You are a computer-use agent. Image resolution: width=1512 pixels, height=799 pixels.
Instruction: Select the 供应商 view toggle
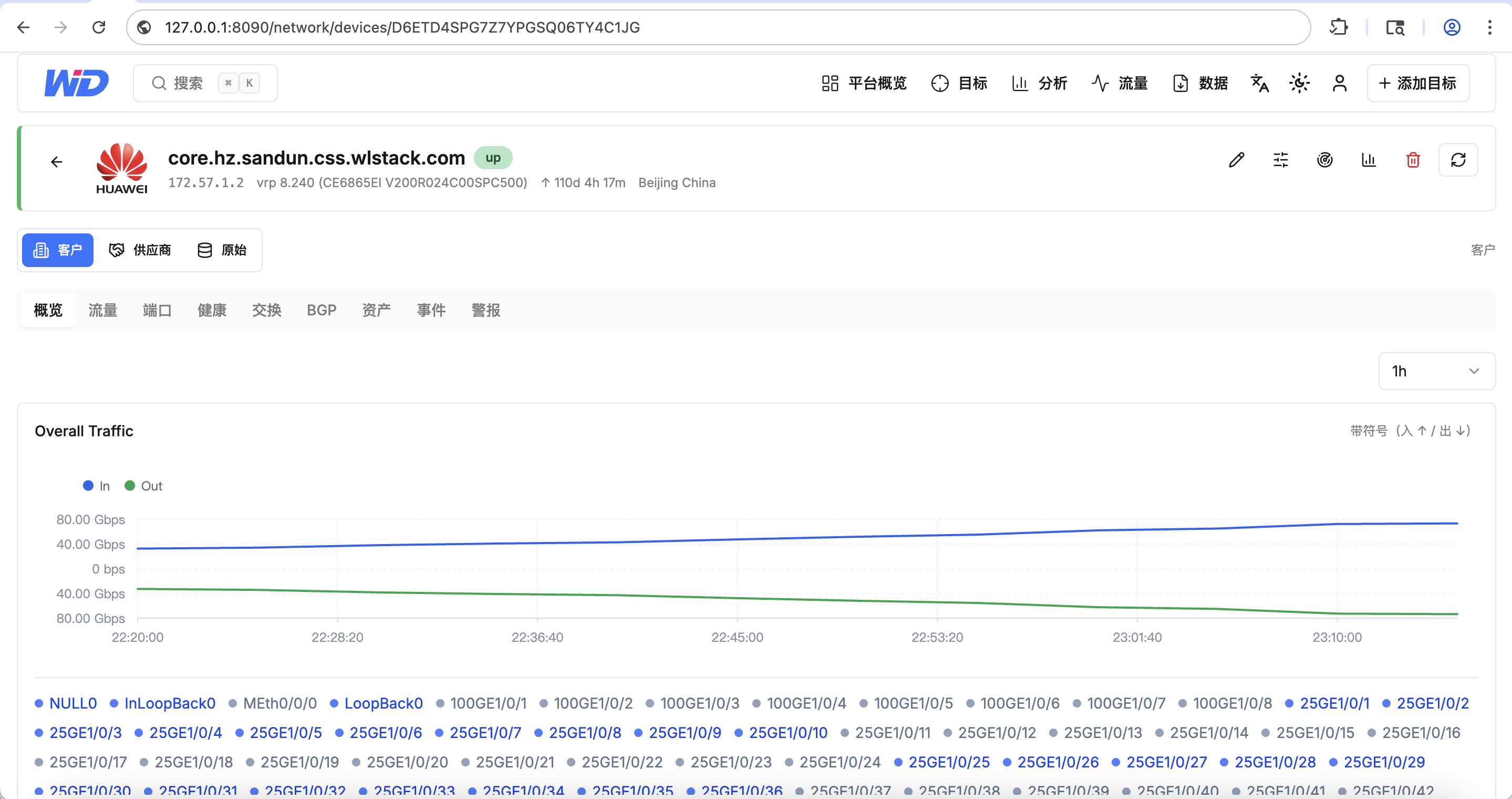(x=140, y=250)
